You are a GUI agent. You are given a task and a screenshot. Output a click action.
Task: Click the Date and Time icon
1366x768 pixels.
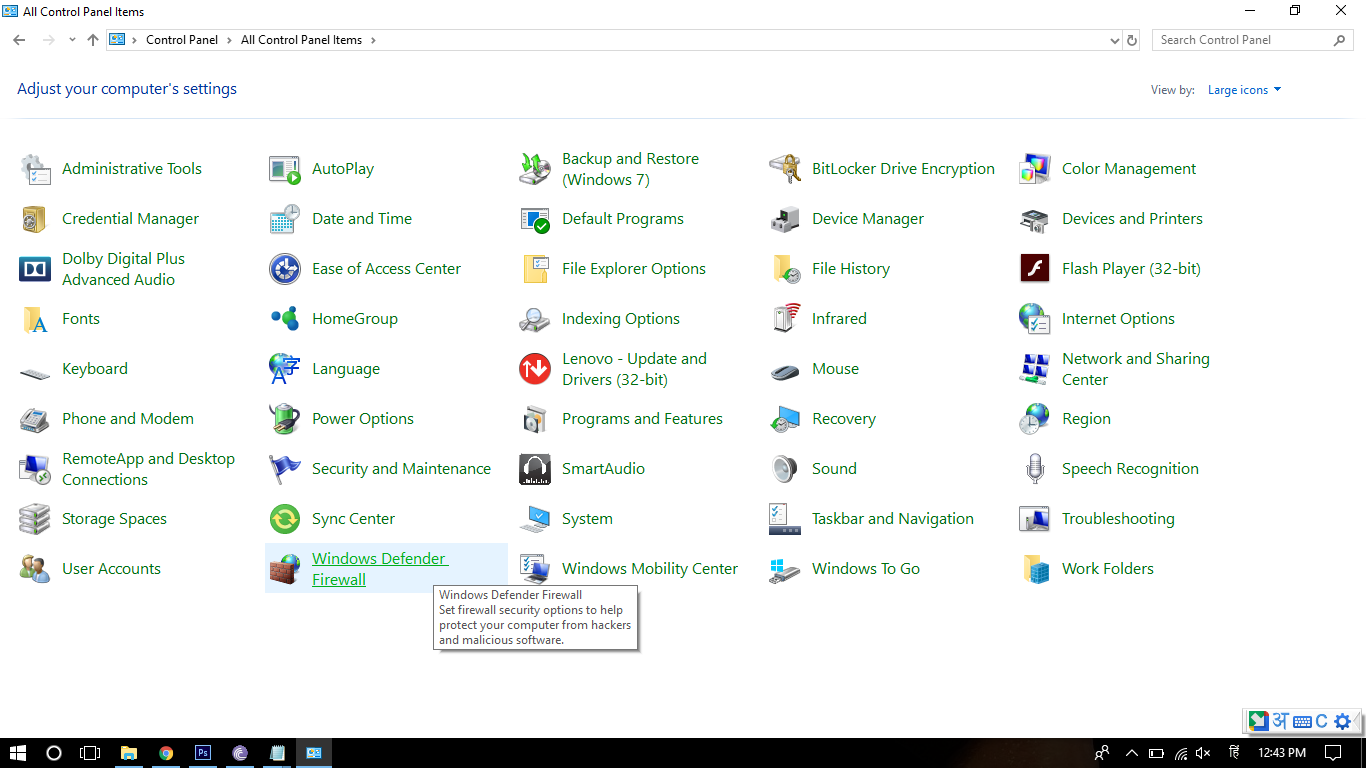(x=285, y=219)
